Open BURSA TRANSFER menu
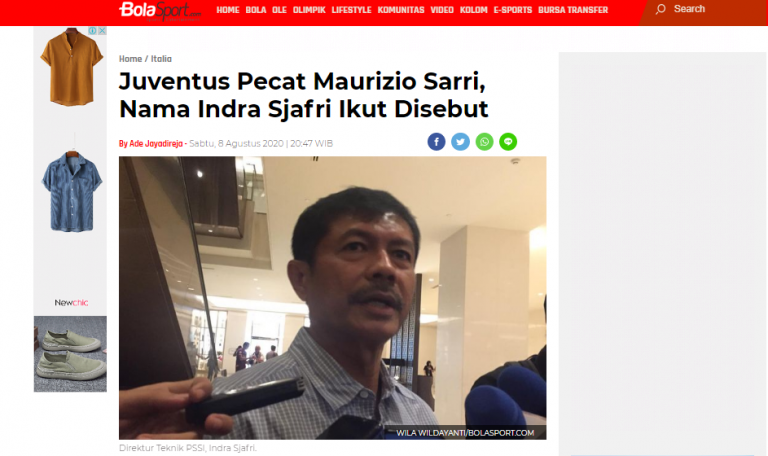Viewport: 768px width, 456px height. [573, 10]
